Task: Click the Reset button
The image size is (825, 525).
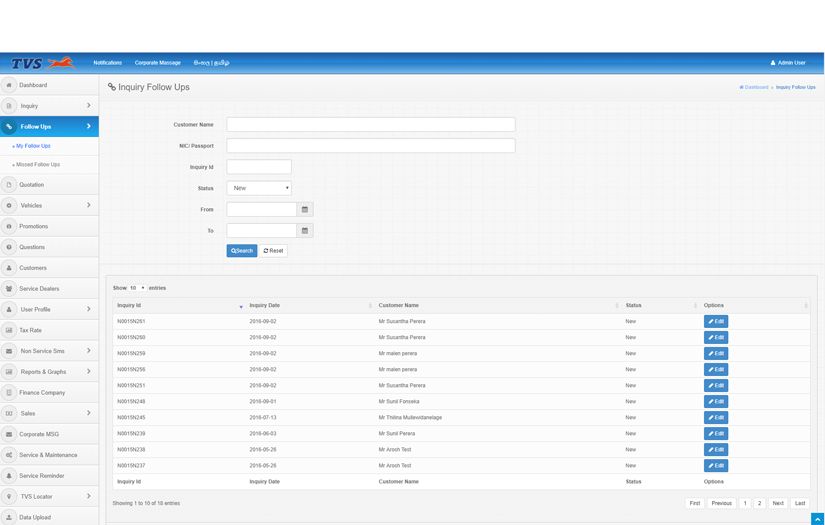Action: point(273,251)
